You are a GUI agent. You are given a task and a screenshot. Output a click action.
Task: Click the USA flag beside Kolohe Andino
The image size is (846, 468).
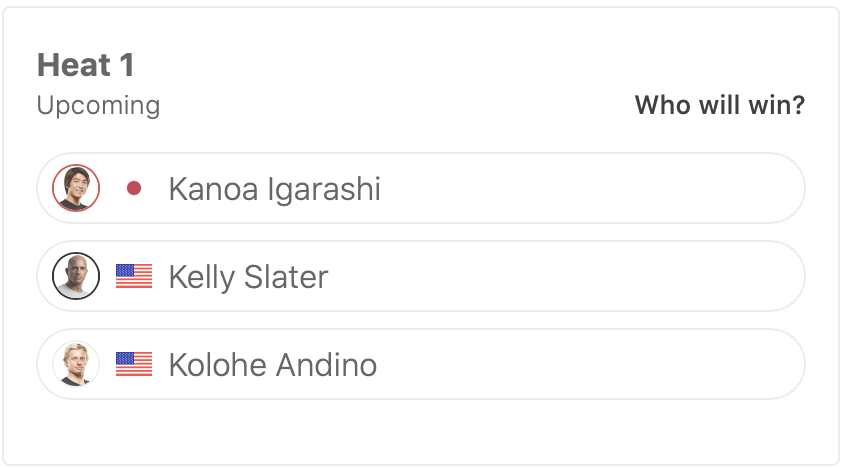(134, 364)
